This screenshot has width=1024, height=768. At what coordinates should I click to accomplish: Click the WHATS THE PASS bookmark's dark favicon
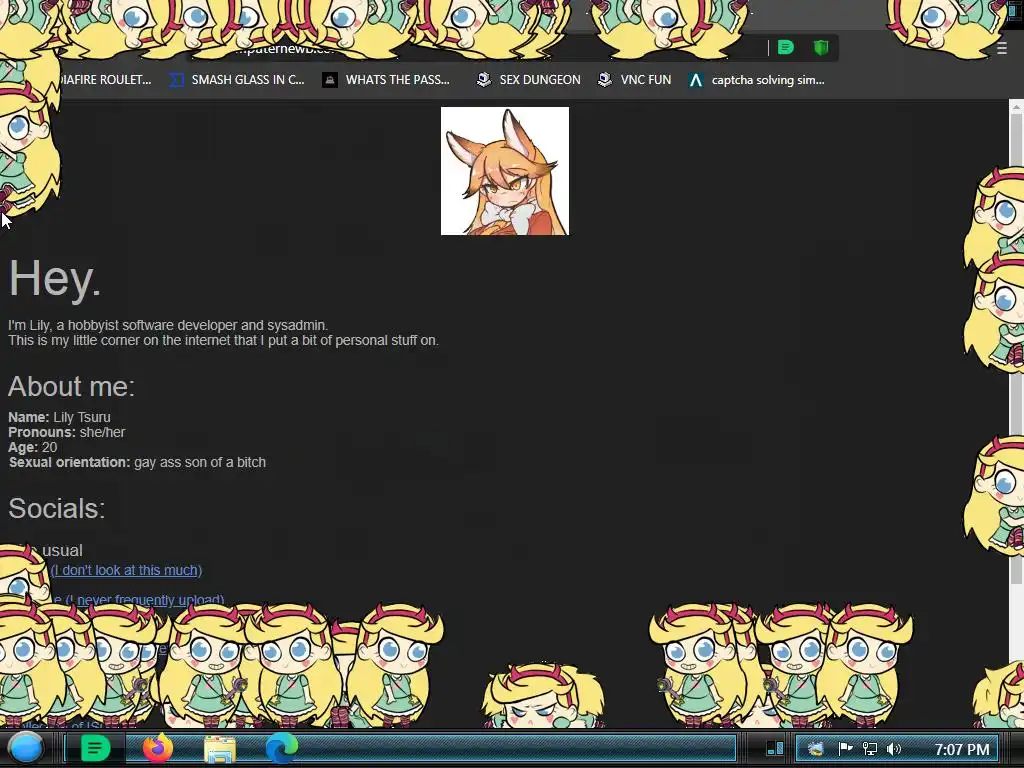tap(330, 80)
